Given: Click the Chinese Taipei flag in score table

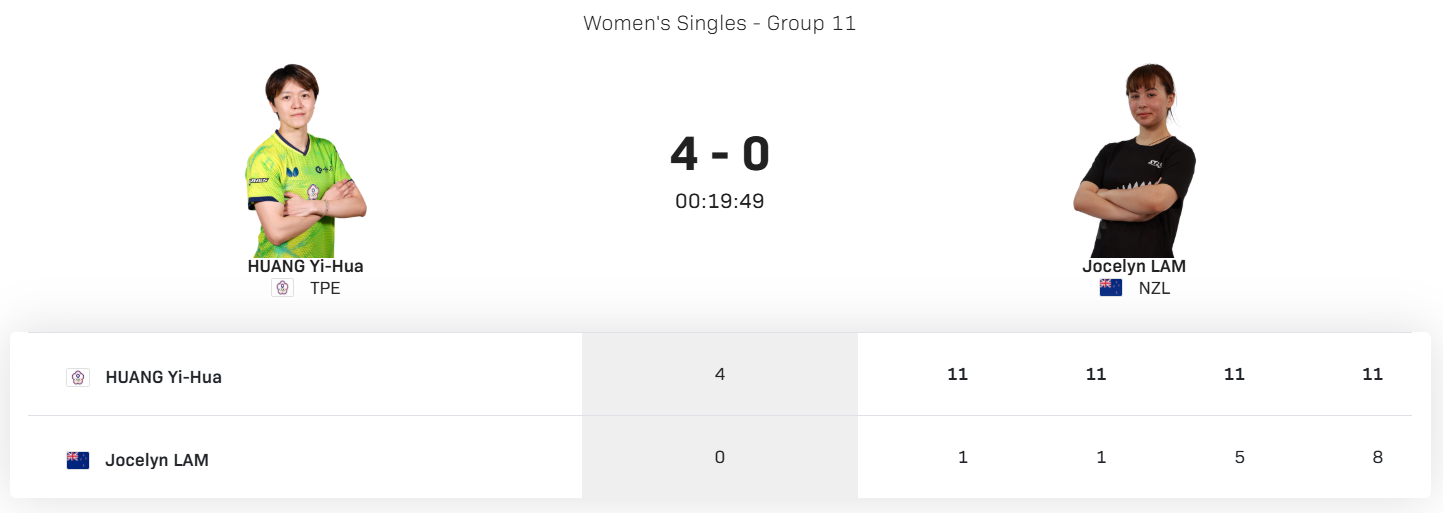Looking at the screenshot, I should [x=78, y=377].
